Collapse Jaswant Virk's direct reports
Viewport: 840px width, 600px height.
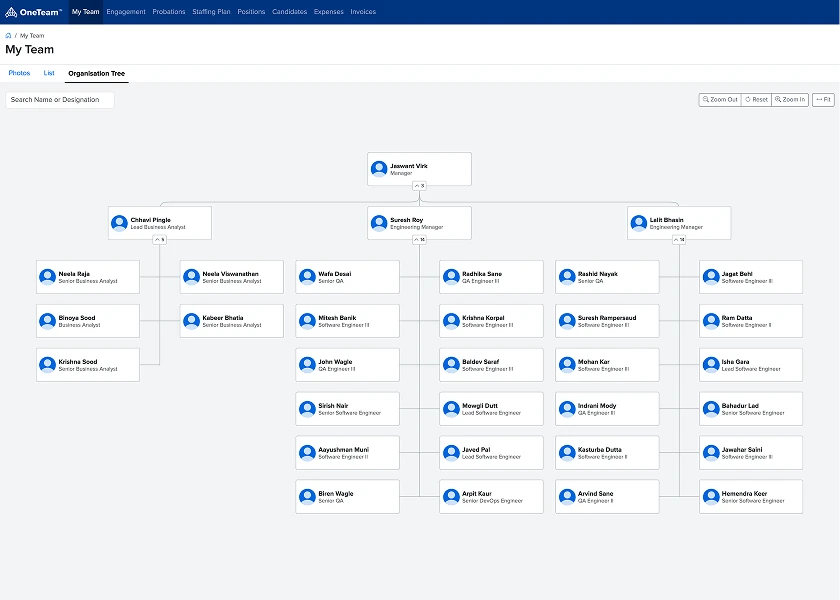419,186
